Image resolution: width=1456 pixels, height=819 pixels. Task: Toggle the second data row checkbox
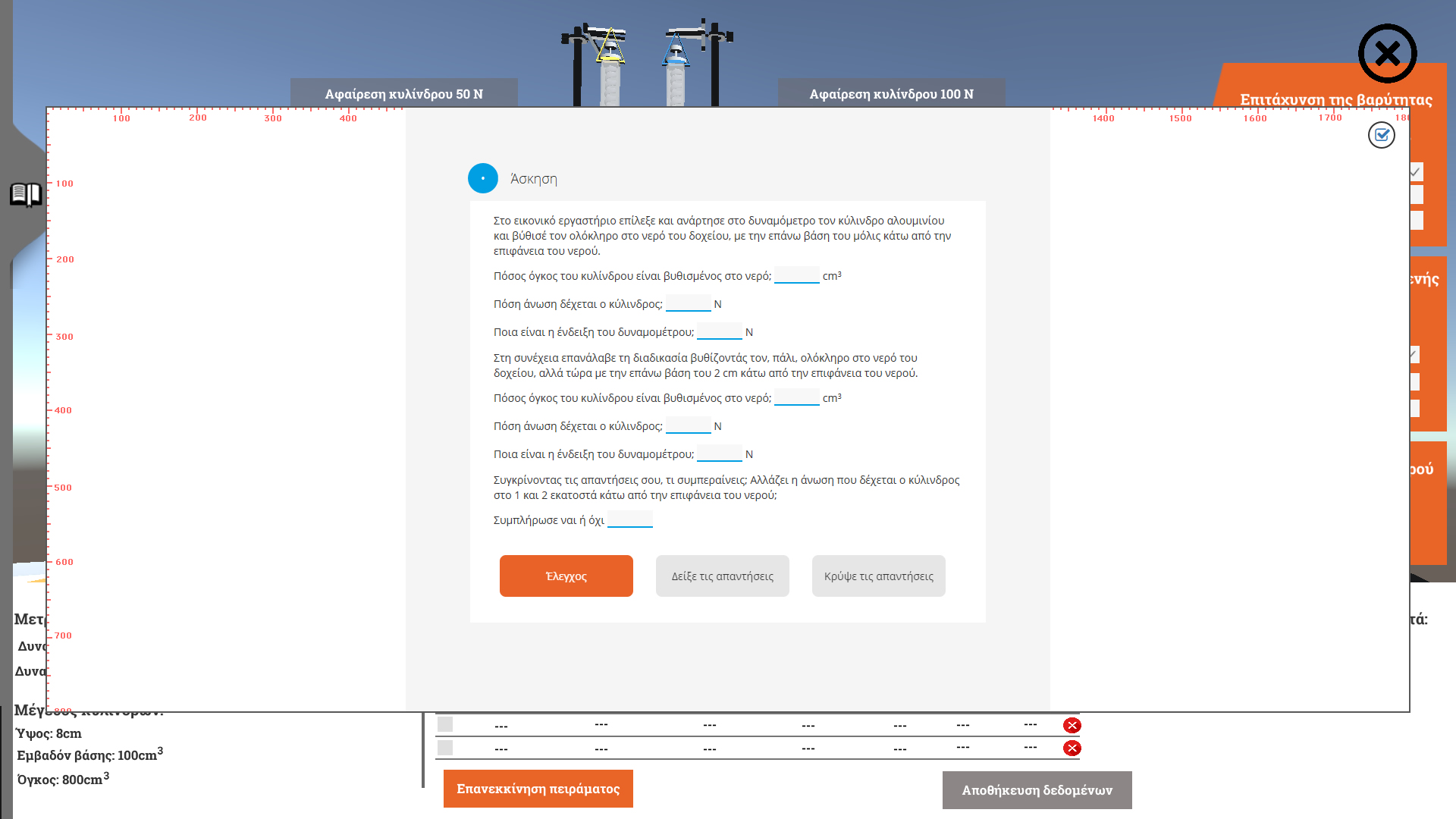coord(445,748)
